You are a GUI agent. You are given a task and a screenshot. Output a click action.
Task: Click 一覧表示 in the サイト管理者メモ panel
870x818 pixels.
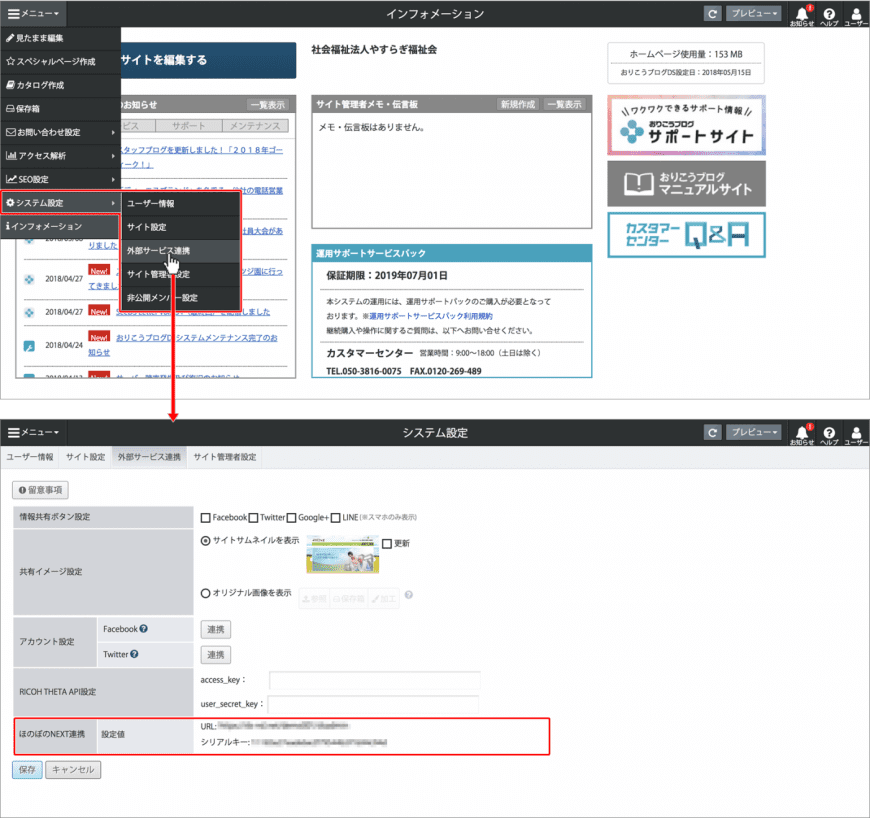point(564,104)
